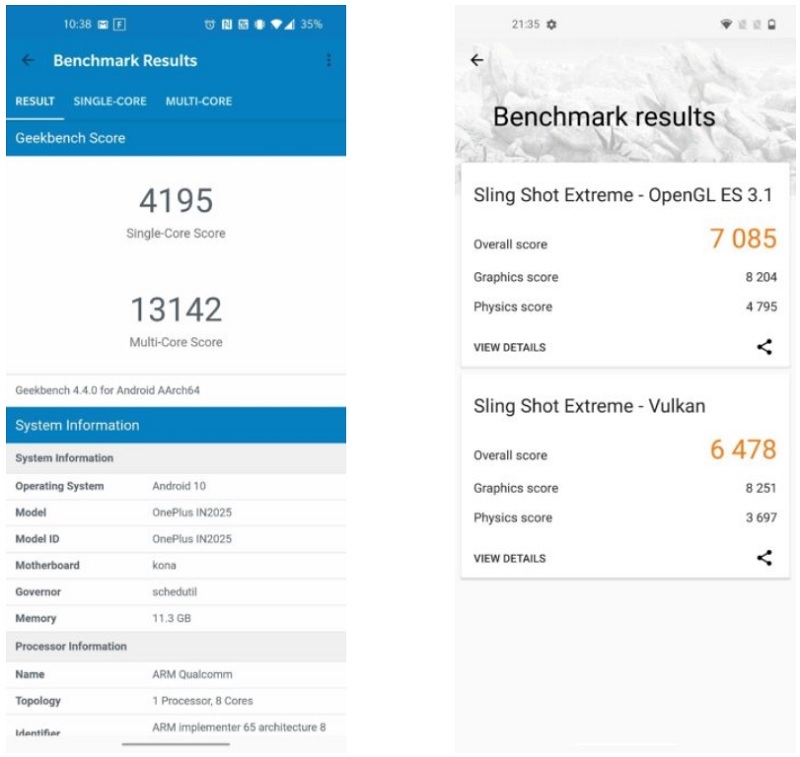
Task: Go back from 3DMark Benchmark results
Action: coord(477,60)
